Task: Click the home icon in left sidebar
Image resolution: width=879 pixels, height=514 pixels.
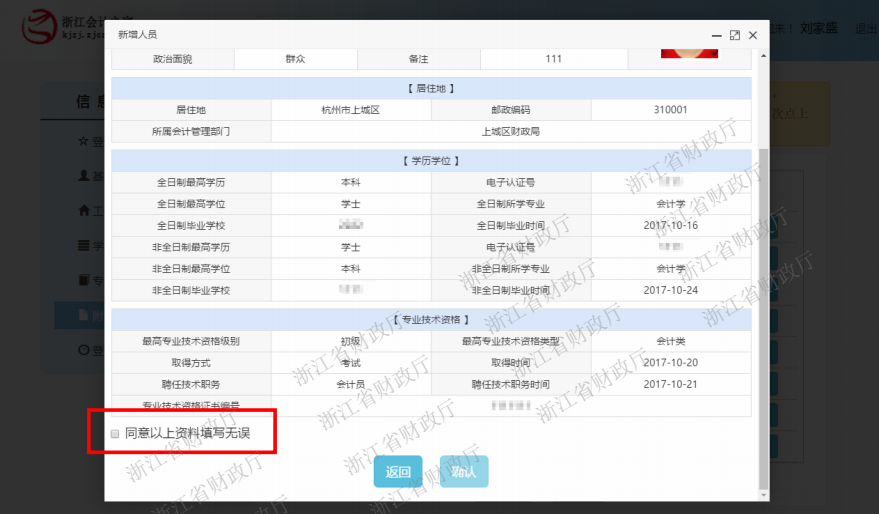Action: (x=83, y=211)
